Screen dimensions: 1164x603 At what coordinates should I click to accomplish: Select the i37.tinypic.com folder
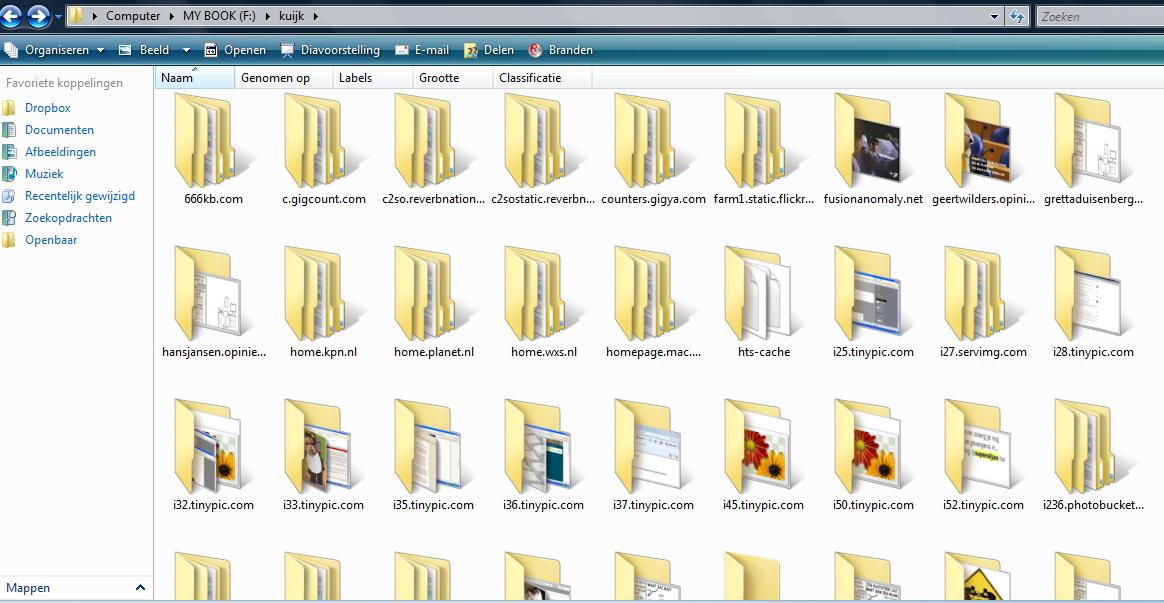click(653, 454)
